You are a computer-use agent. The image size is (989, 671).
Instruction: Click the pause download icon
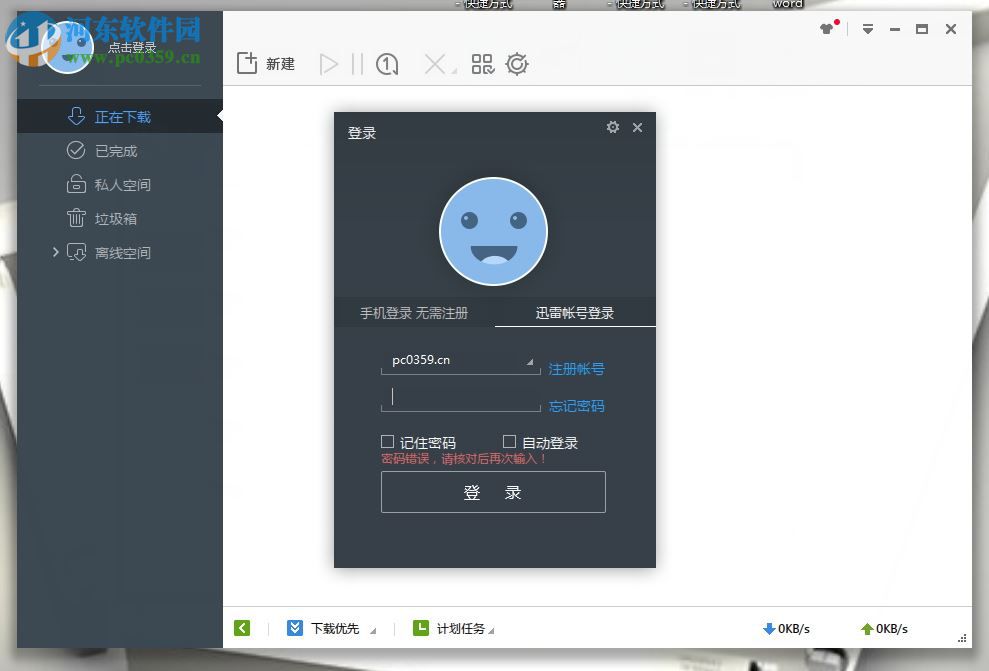[x=358, y=63]
